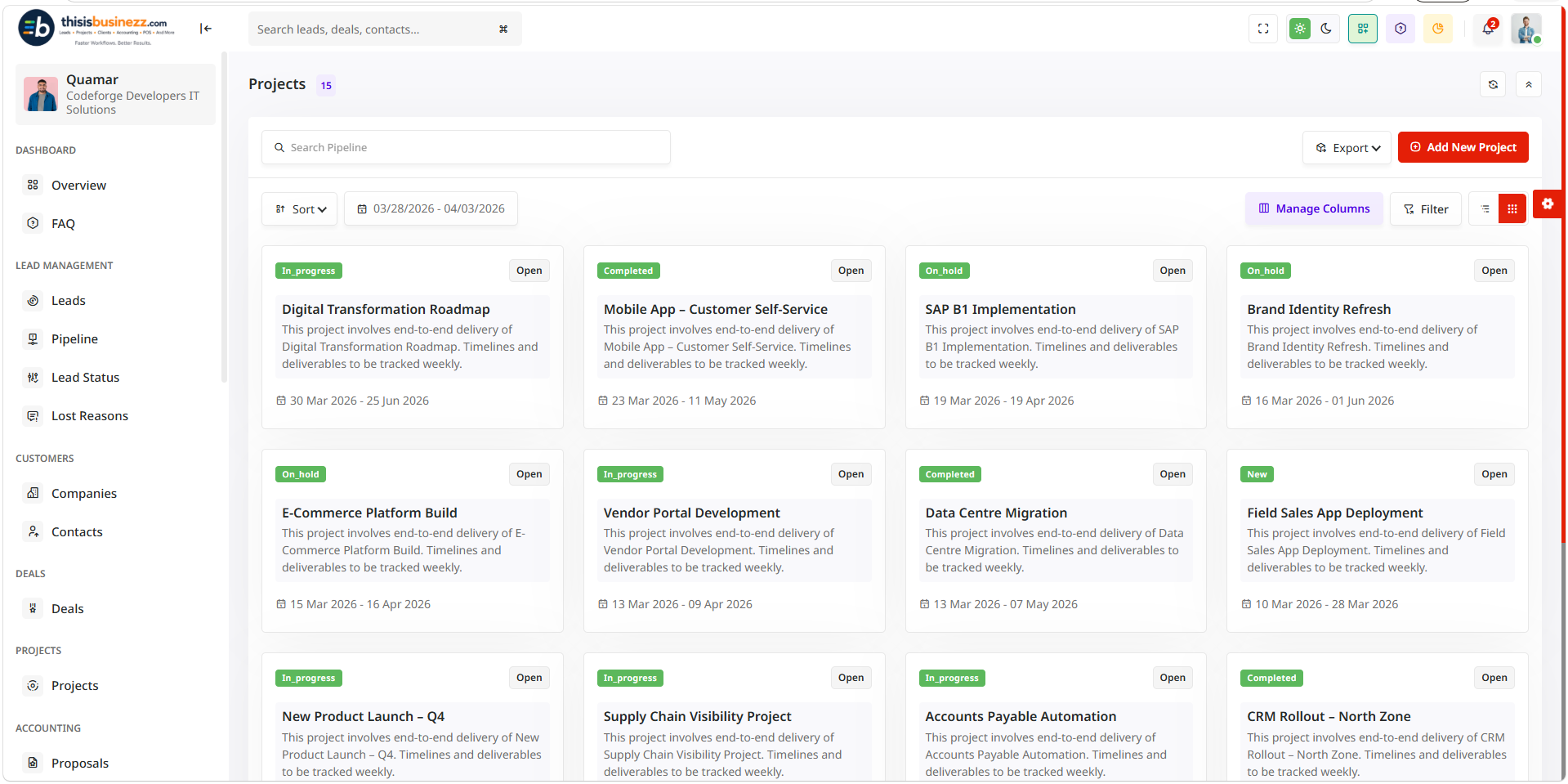Click Open on New Product Launch – Q4 card
Image resolution: width=1568 pixels, height=784 pixels.
(x=529, y=678)
